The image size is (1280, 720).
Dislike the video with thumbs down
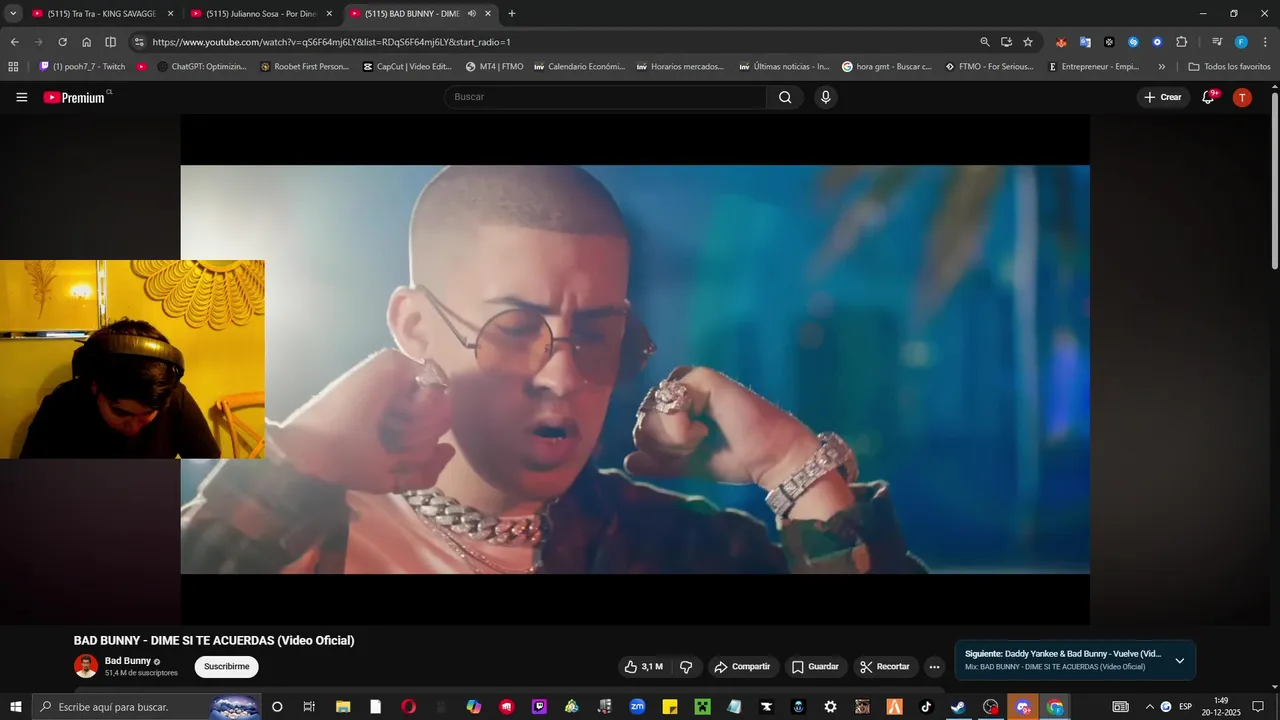(x=686, y=667)
